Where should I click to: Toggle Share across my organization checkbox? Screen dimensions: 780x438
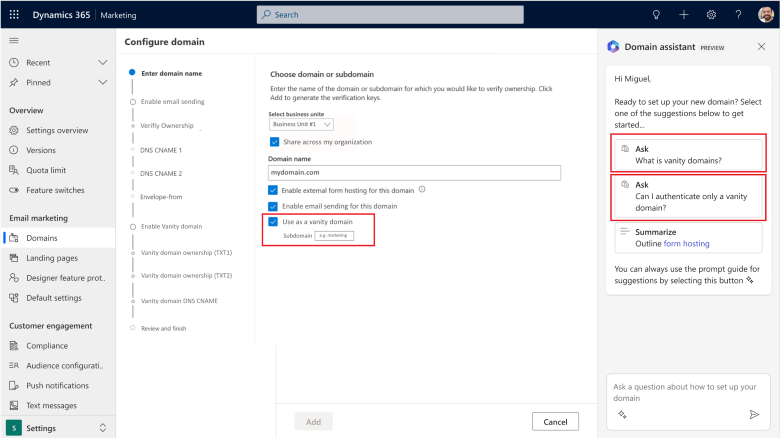(274, 142)
